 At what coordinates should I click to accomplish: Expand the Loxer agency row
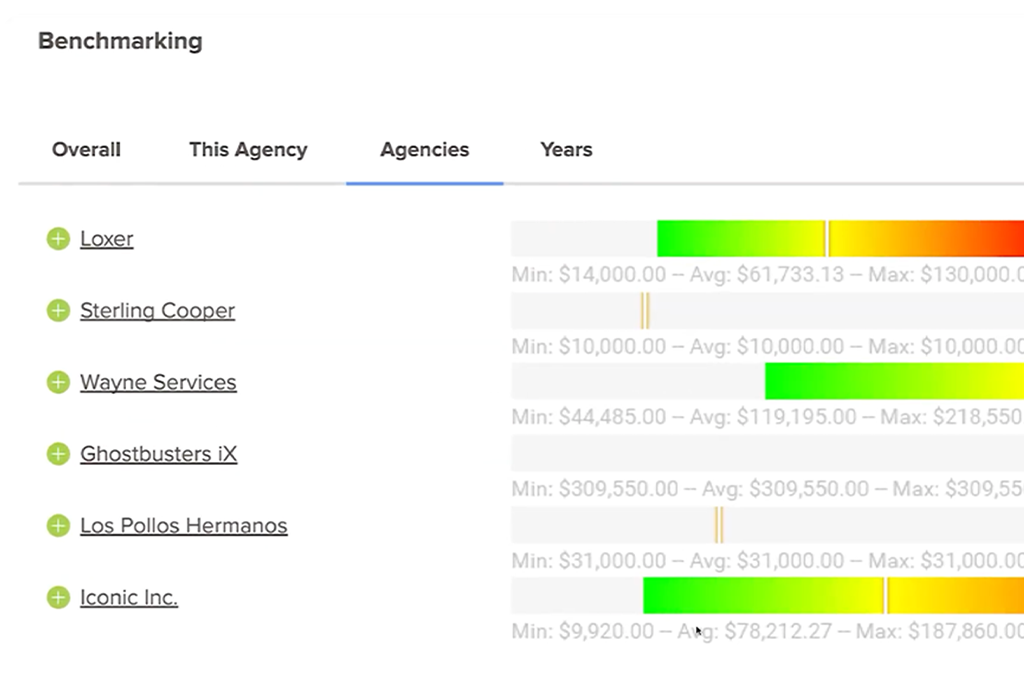(58, 239)
